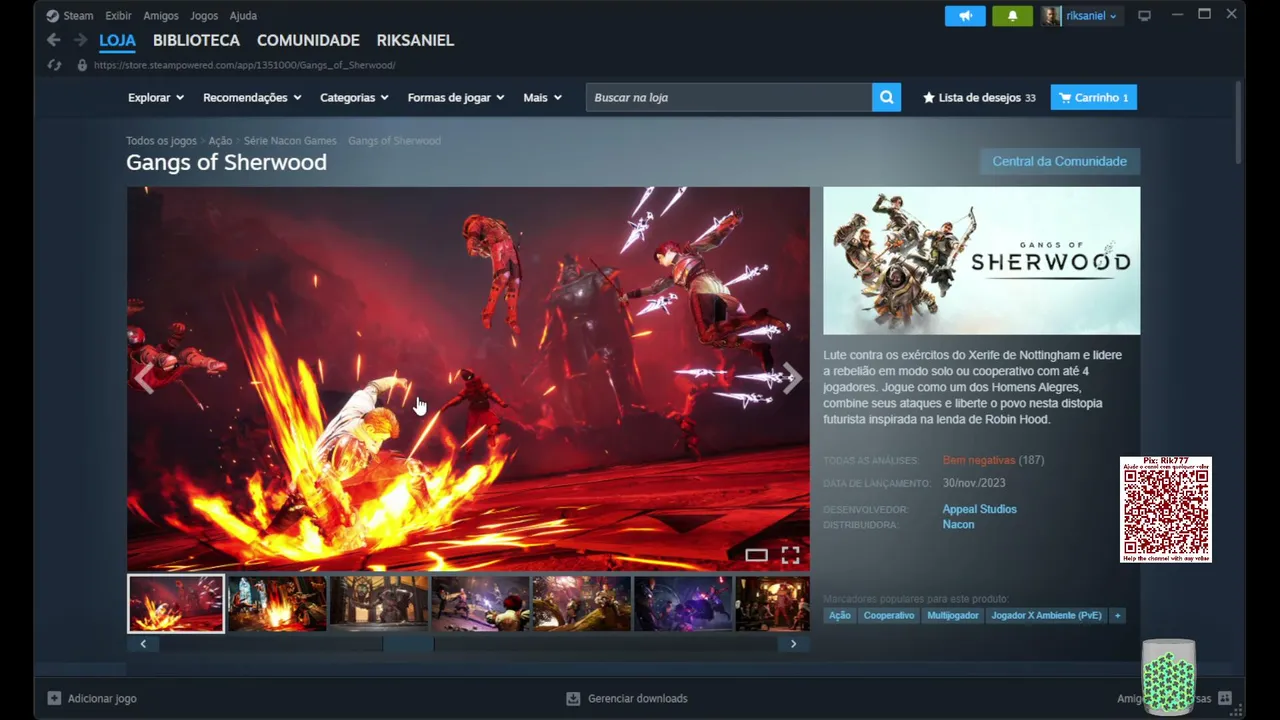Go back with the back arrow

pos(54,40)
